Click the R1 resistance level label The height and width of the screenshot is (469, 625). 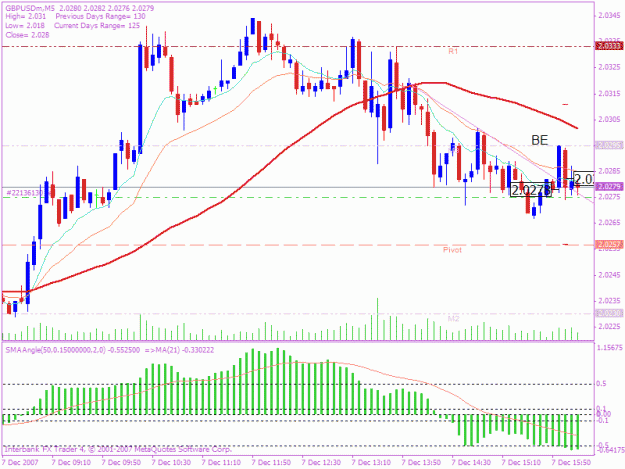(453, 51)
